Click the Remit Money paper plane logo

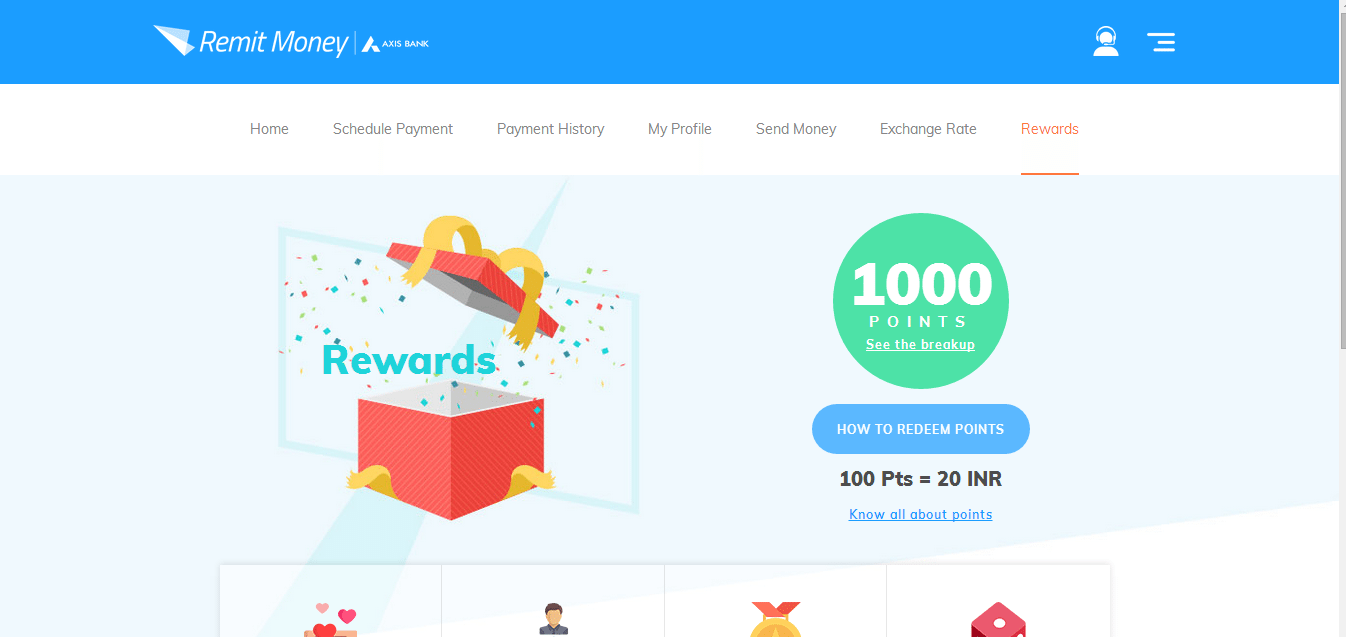250,42
